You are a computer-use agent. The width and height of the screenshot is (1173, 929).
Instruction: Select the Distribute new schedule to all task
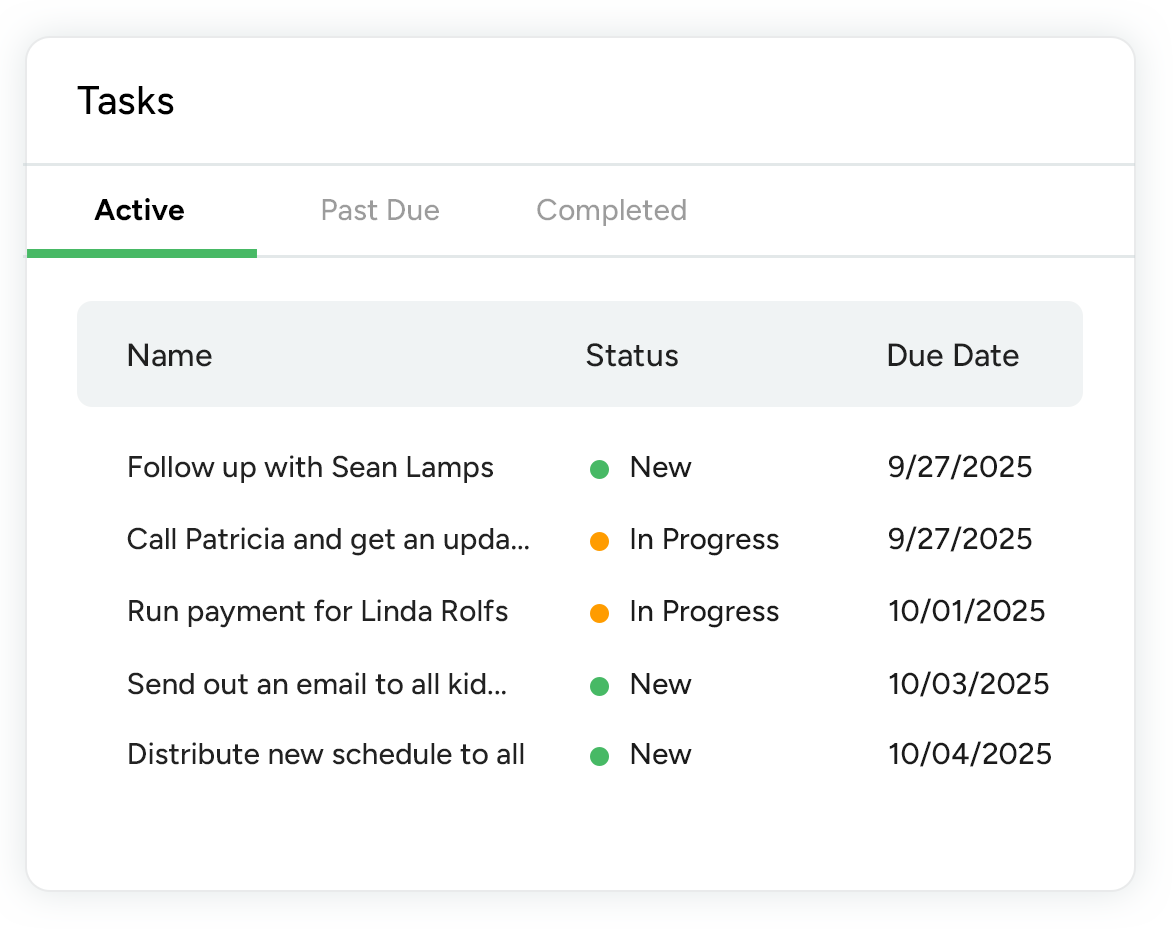(326, 755)
